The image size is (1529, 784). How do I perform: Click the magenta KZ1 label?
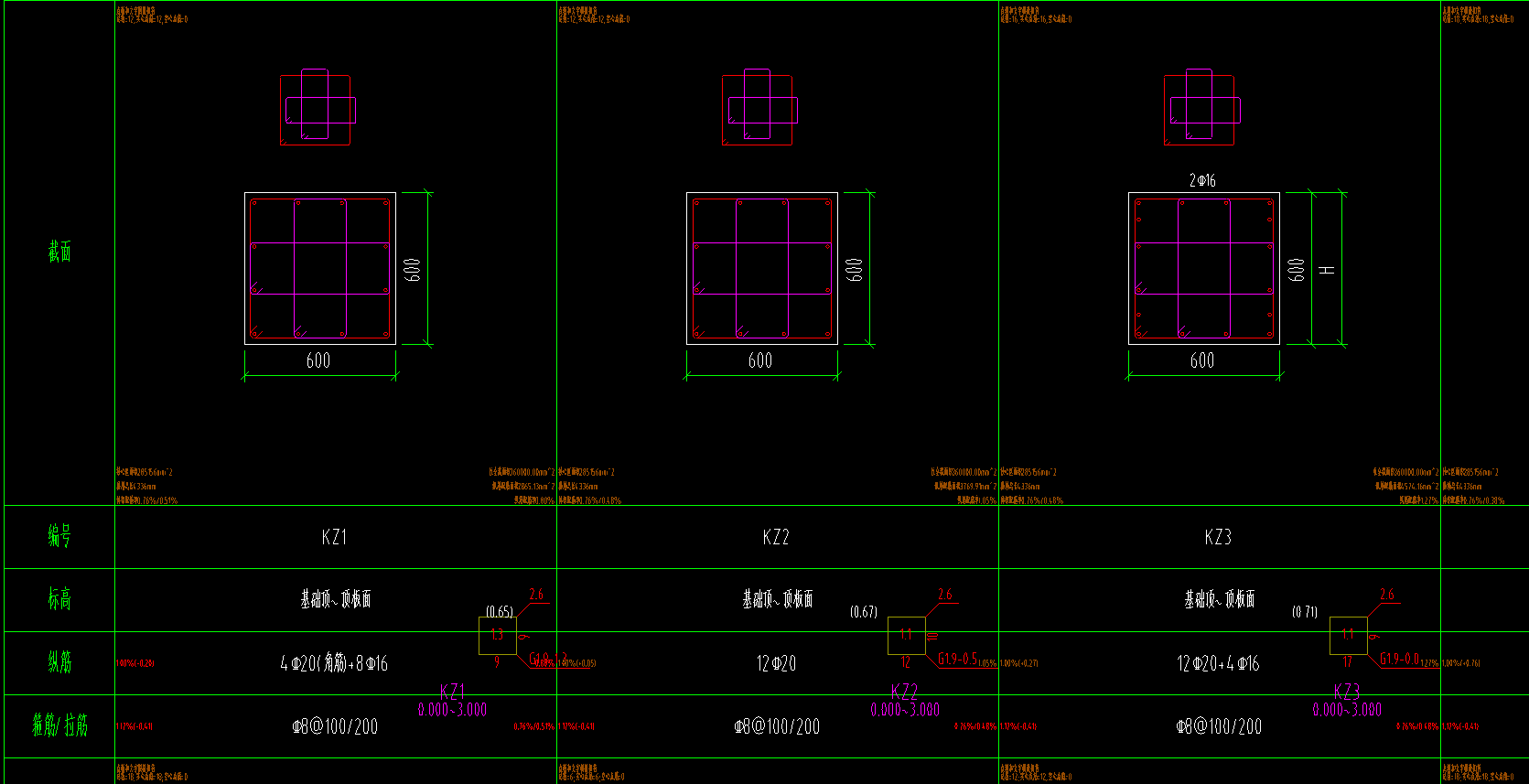(452, 692)
